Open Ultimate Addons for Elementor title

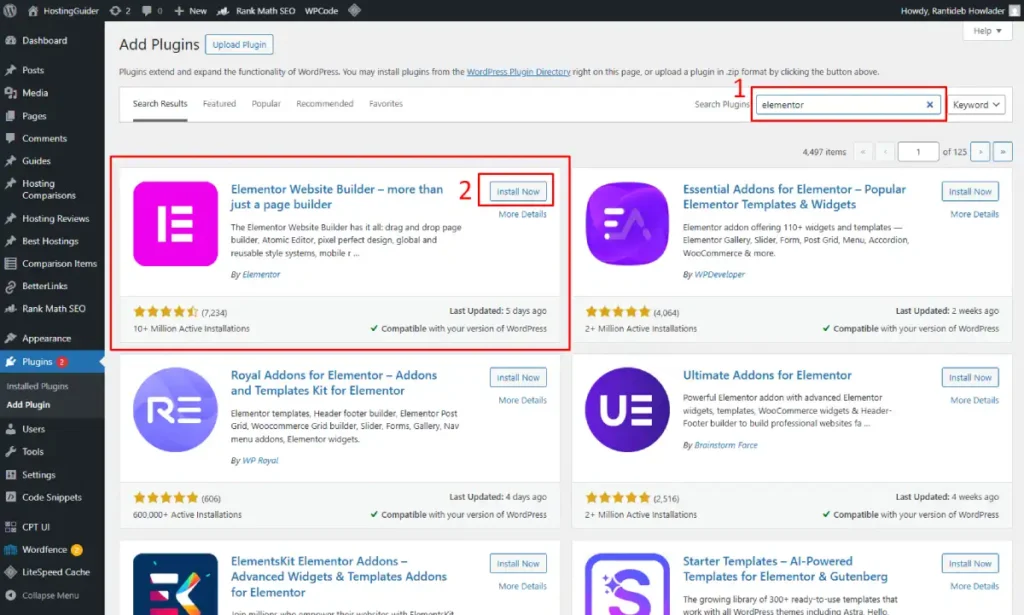767,375
